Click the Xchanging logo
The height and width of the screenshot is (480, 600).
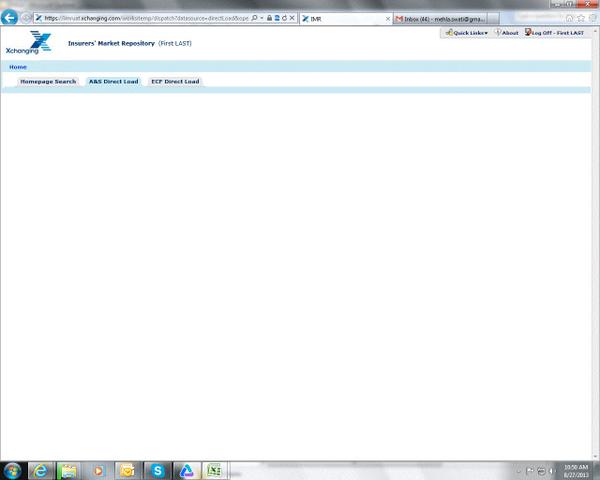click(28, 42)
